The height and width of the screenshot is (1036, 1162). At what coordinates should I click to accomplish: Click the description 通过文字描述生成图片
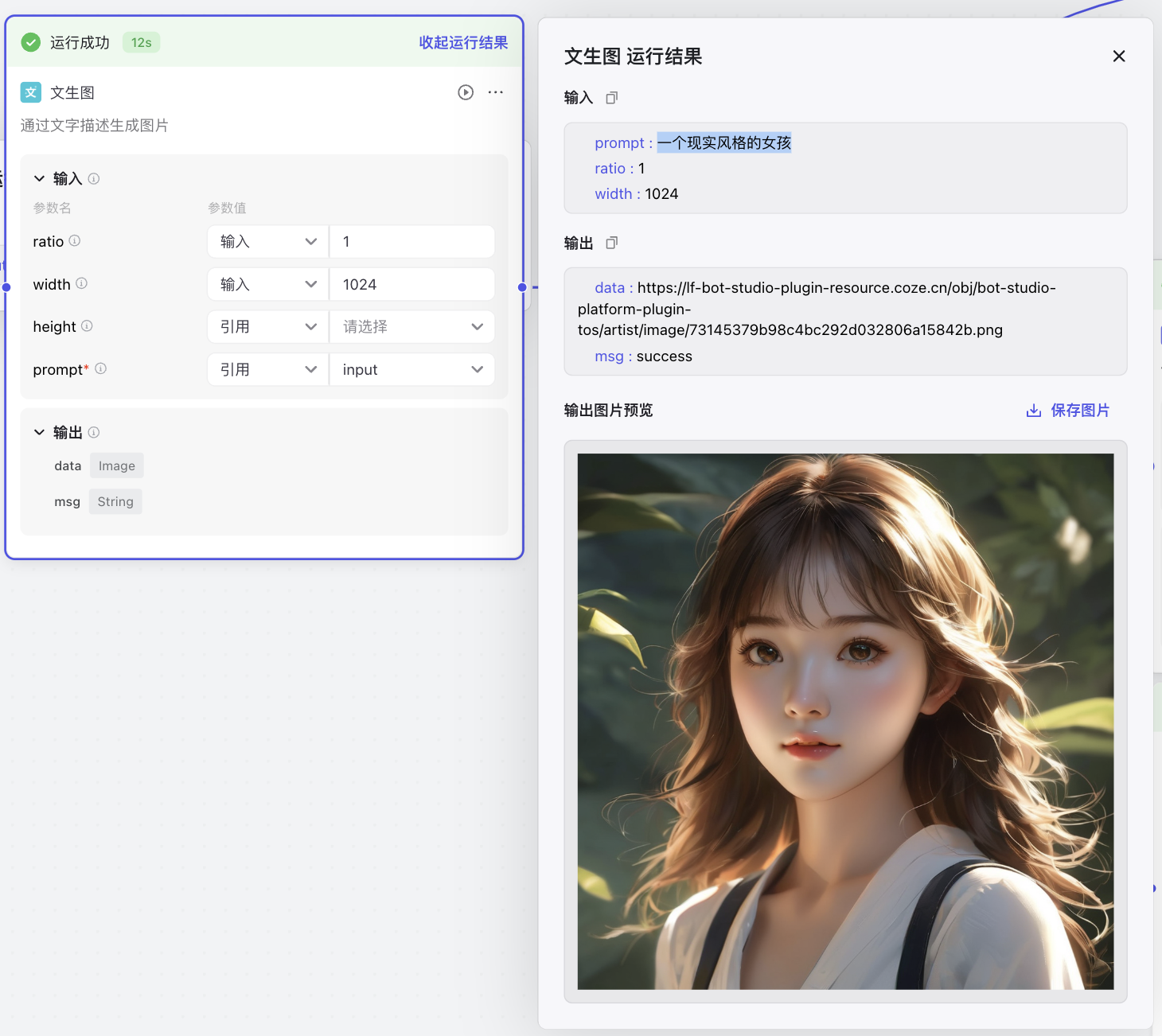(95, 125)
